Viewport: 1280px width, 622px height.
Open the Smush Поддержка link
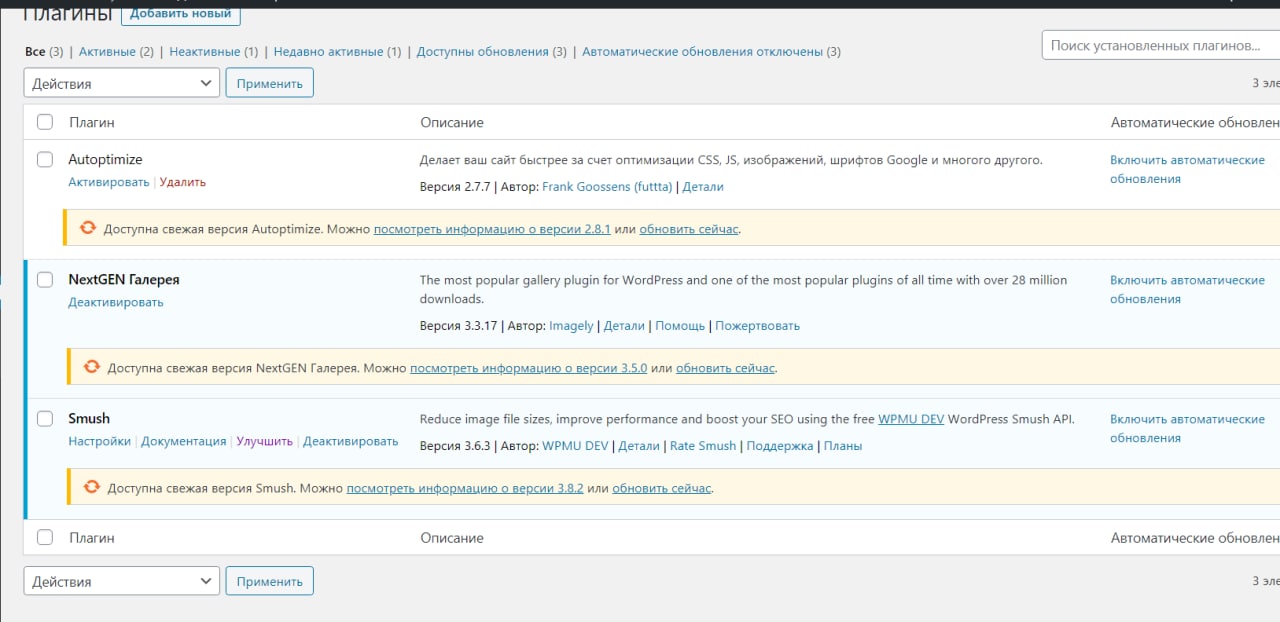(x=780, y=445)
